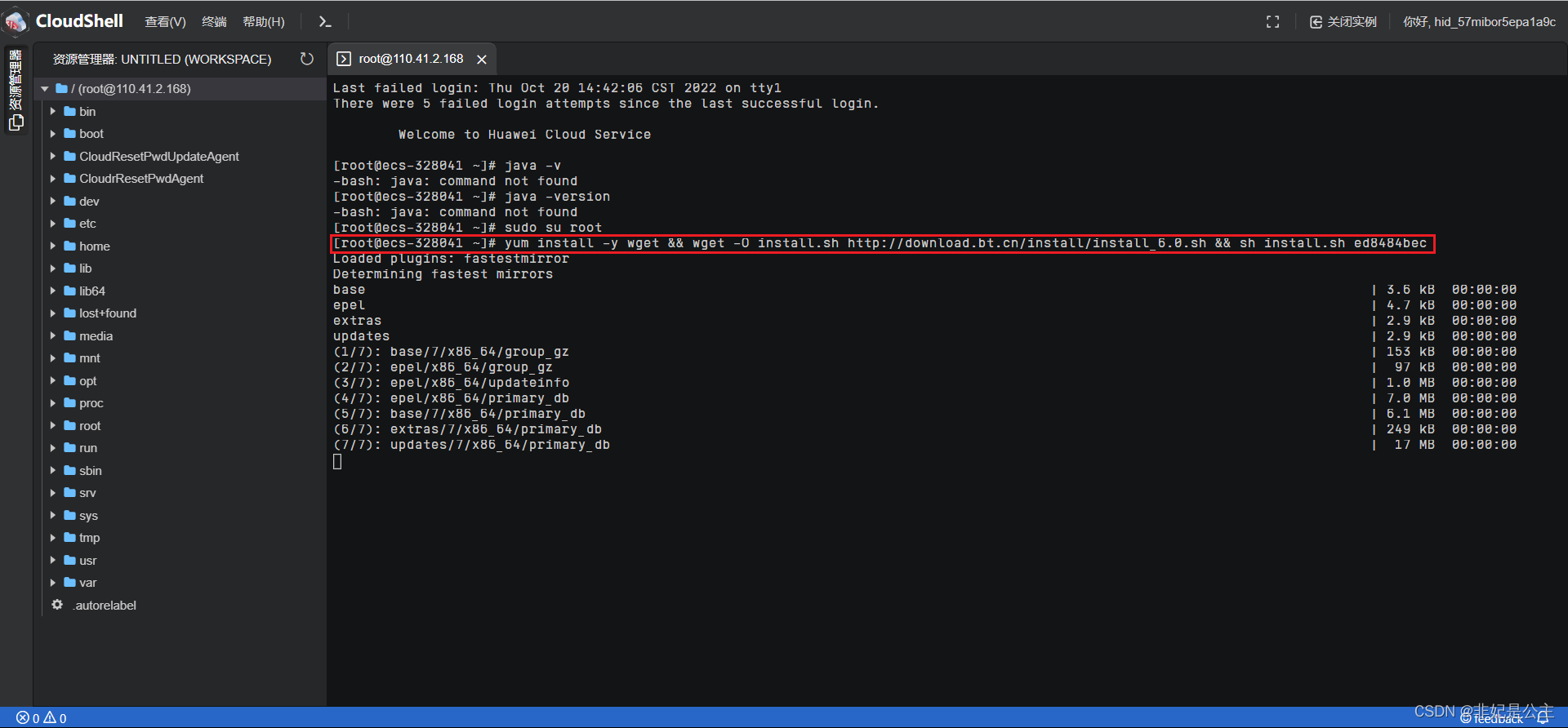Expand the dev folder arrow

coord(53,201)
